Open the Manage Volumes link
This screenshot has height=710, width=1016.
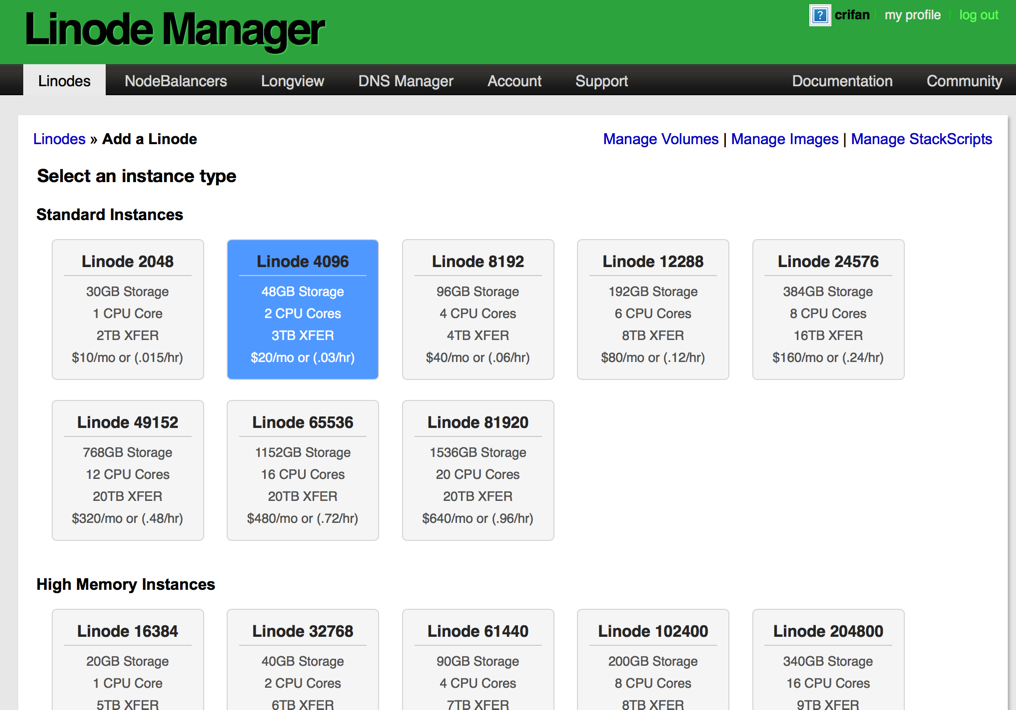point(660,139)
